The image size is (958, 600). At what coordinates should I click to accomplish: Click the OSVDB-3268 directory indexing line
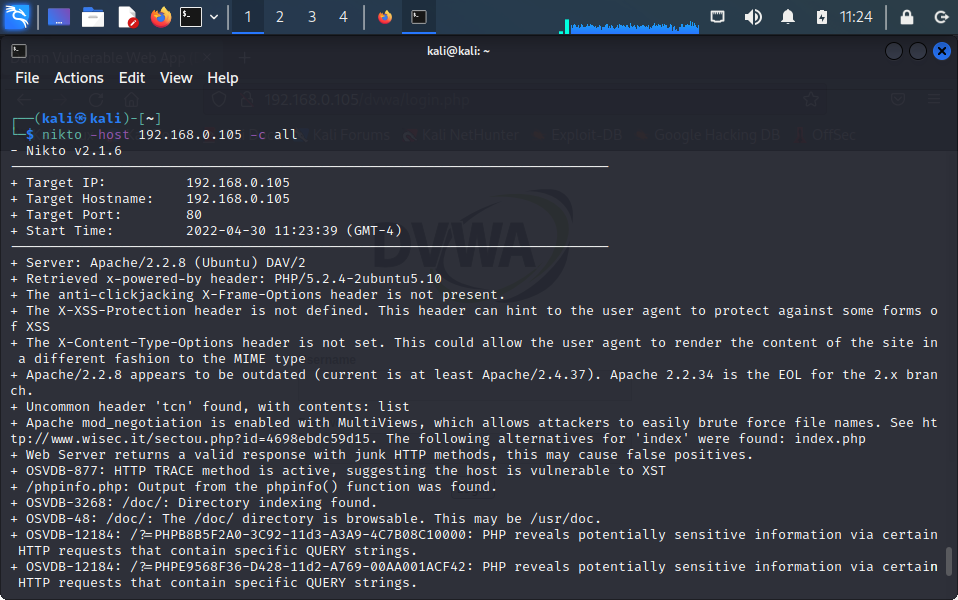194,503
